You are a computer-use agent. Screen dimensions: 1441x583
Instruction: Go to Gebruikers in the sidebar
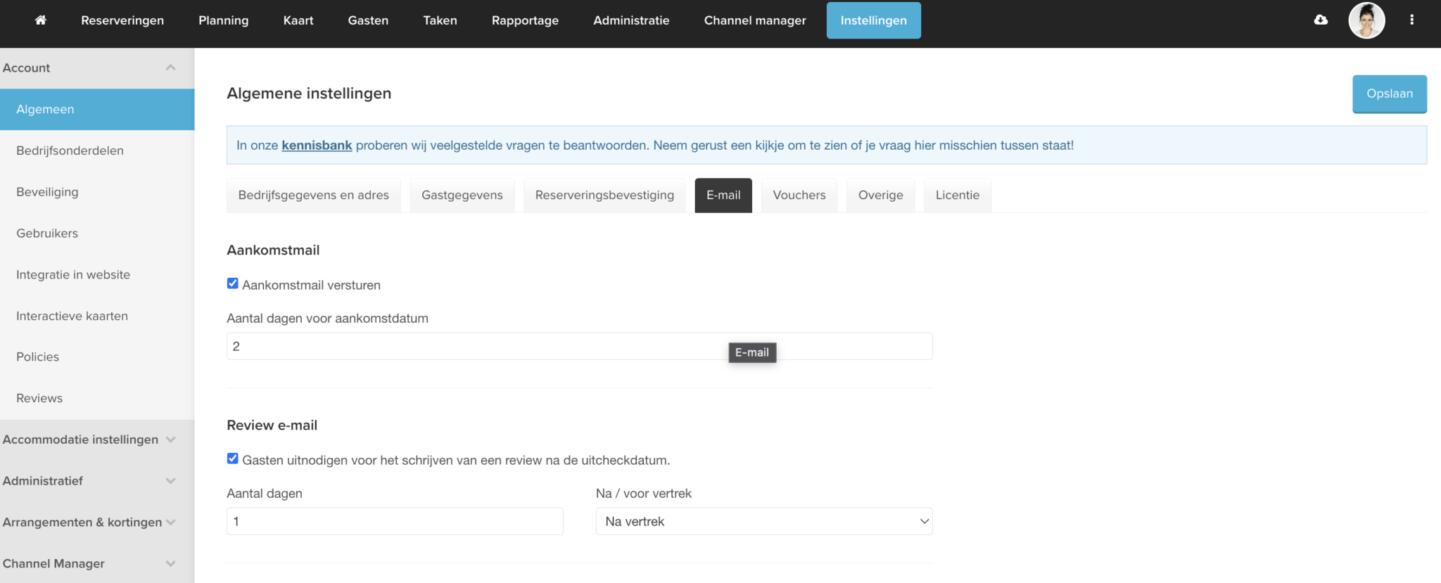pos(47,233)
